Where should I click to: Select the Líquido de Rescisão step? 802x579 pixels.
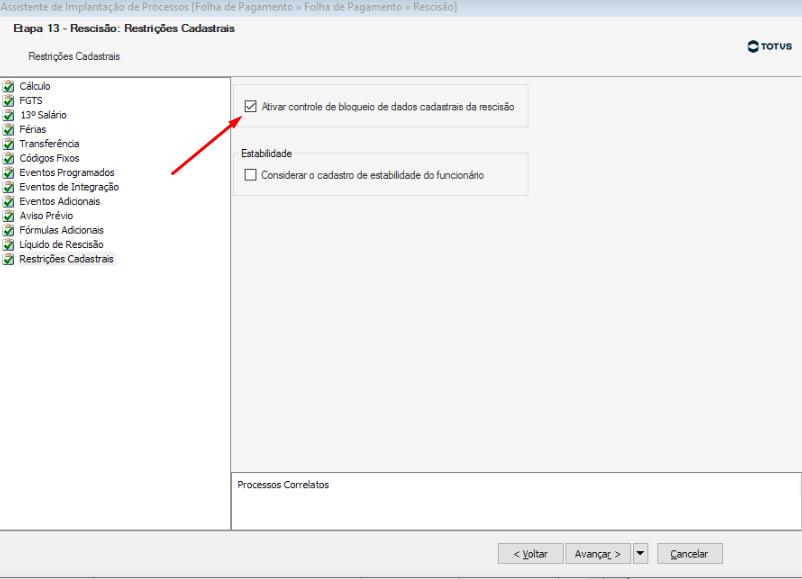[x=61, y=244]
